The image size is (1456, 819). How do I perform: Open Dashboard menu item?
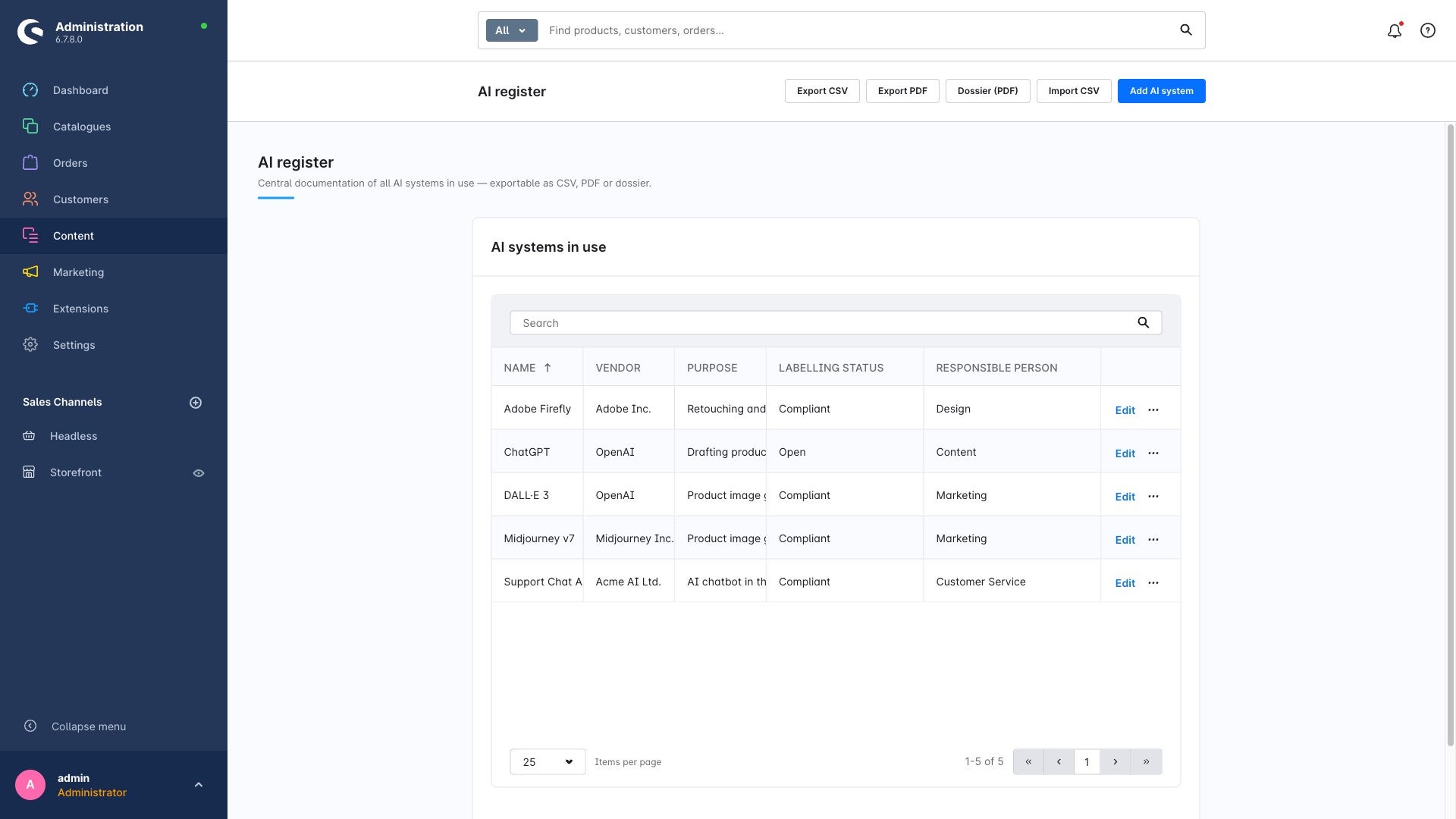[x=114, y=90]
